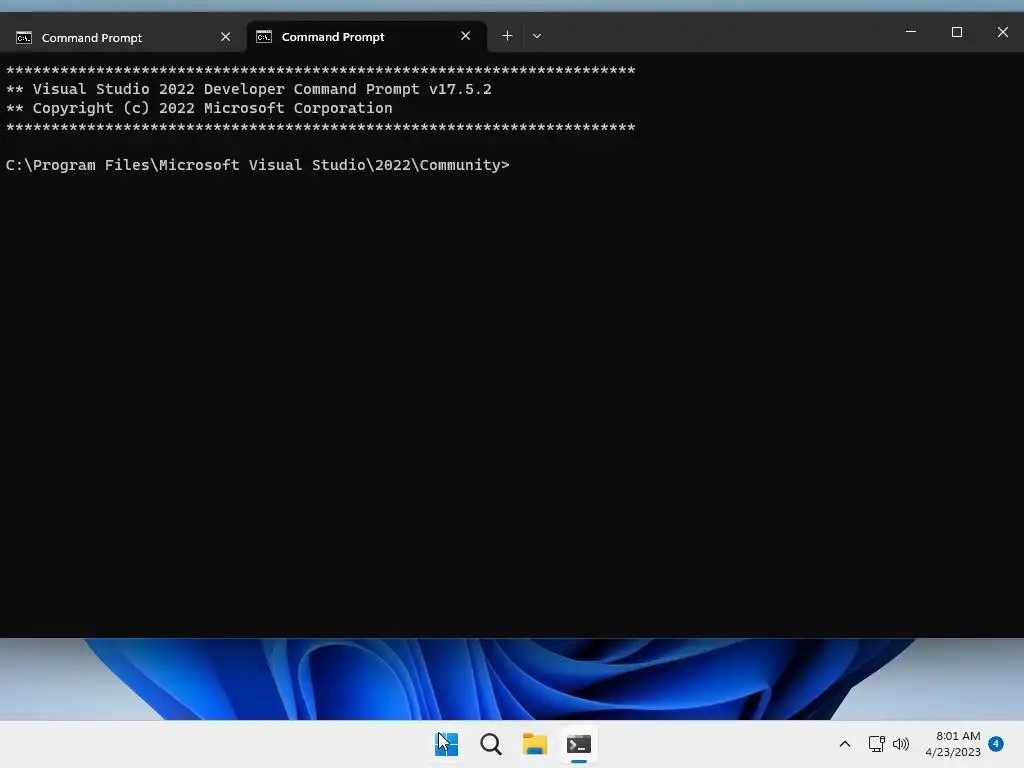Screen dimensions: 1024x768
Task: Switch to the first Command Prompt tab
Action: (x=123, y=37)
